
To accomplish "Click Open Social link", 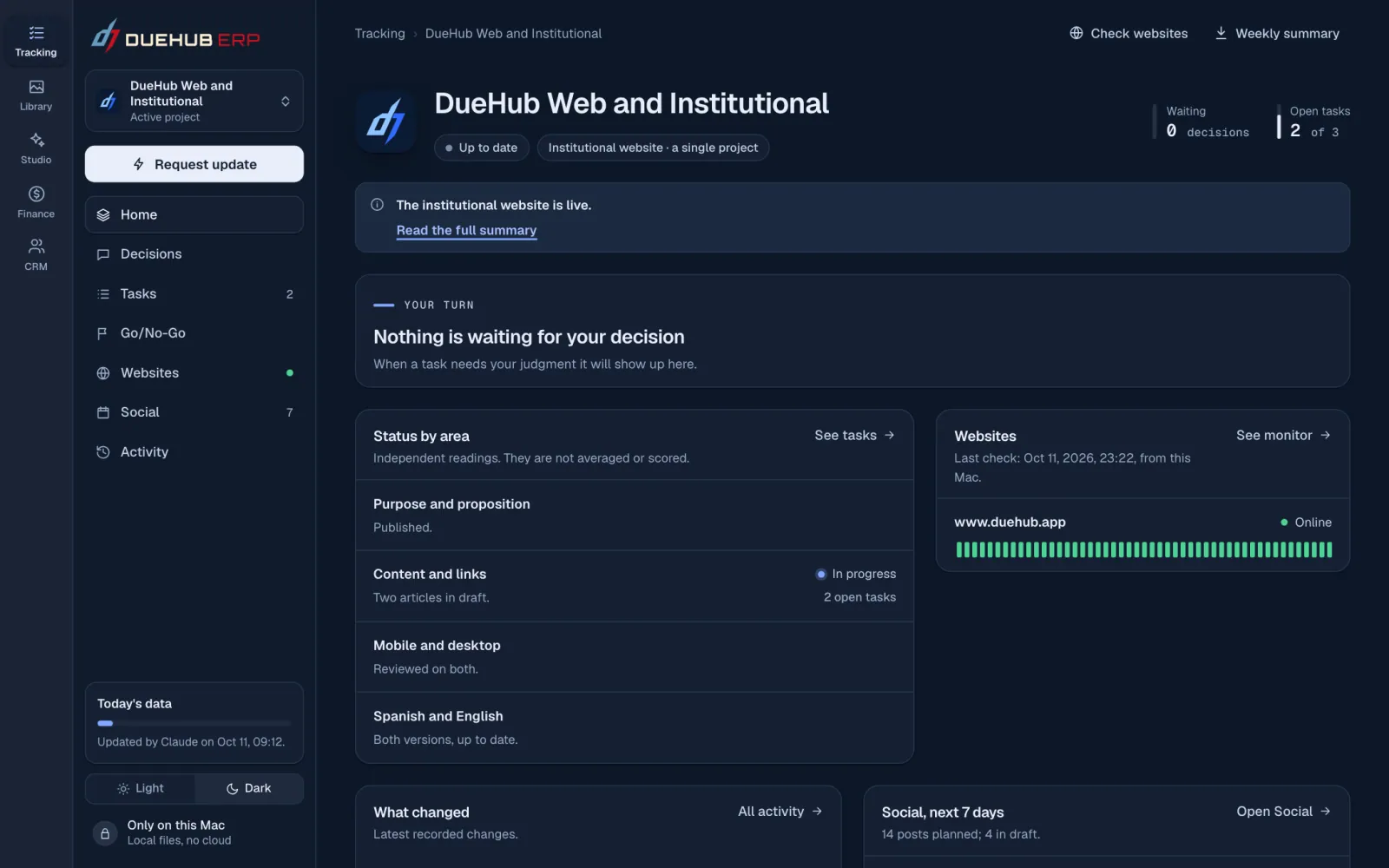I will click(1283, 811).
